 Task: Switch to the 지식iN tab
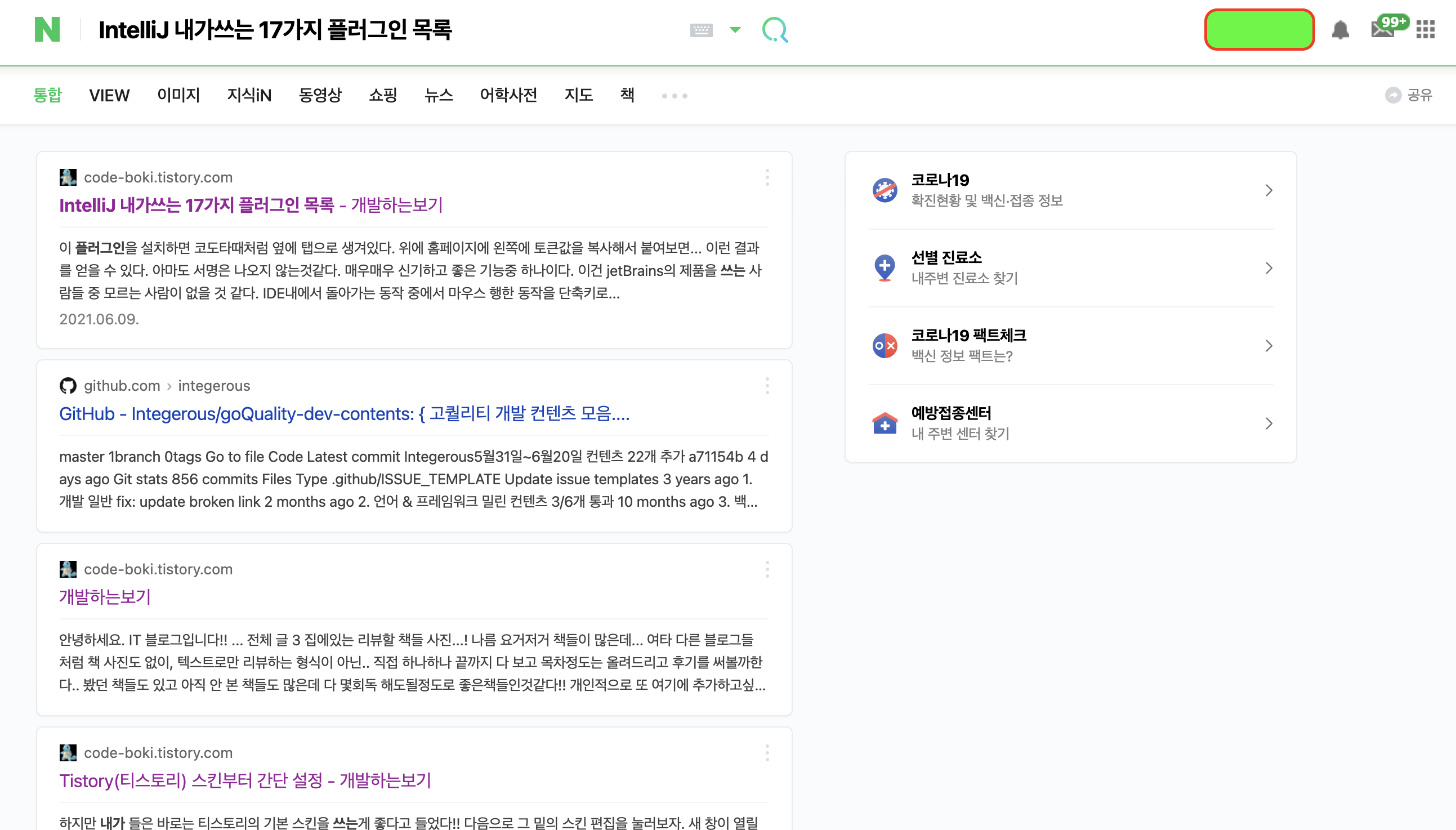click(249, 95)
